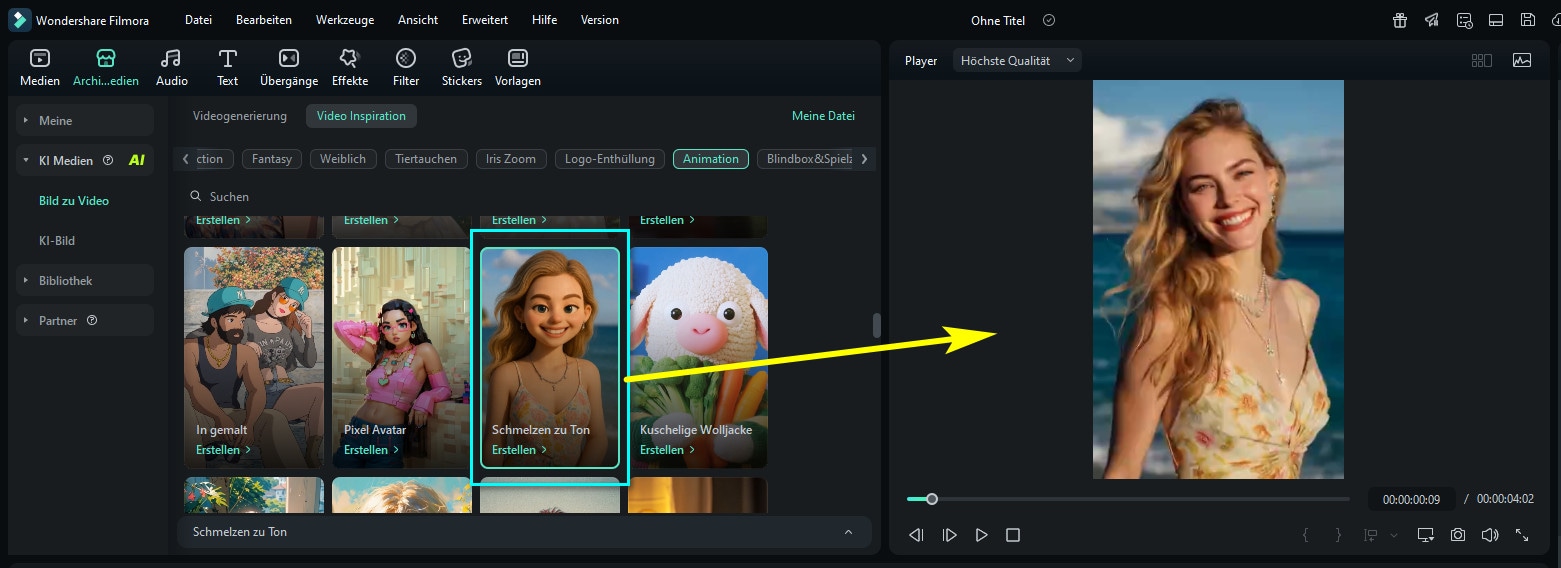Image resolution: width=1561 pixels, height=568 pixels.
Task: Click the monitor display output icon
Action: 1426,535
